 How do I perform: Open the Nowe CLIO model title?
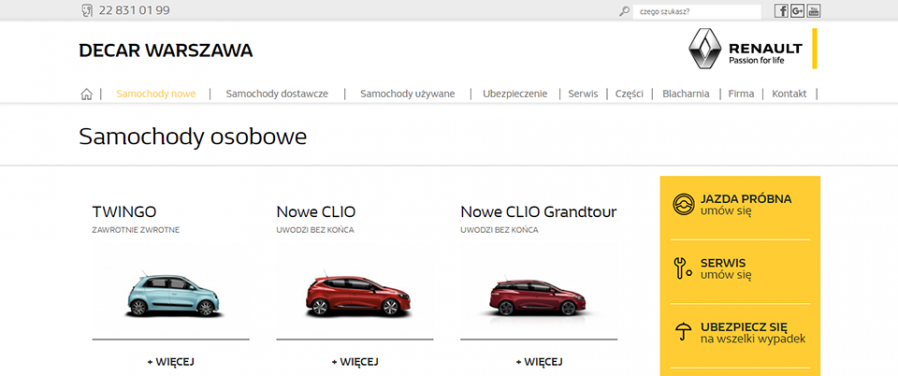click(316, 212)
